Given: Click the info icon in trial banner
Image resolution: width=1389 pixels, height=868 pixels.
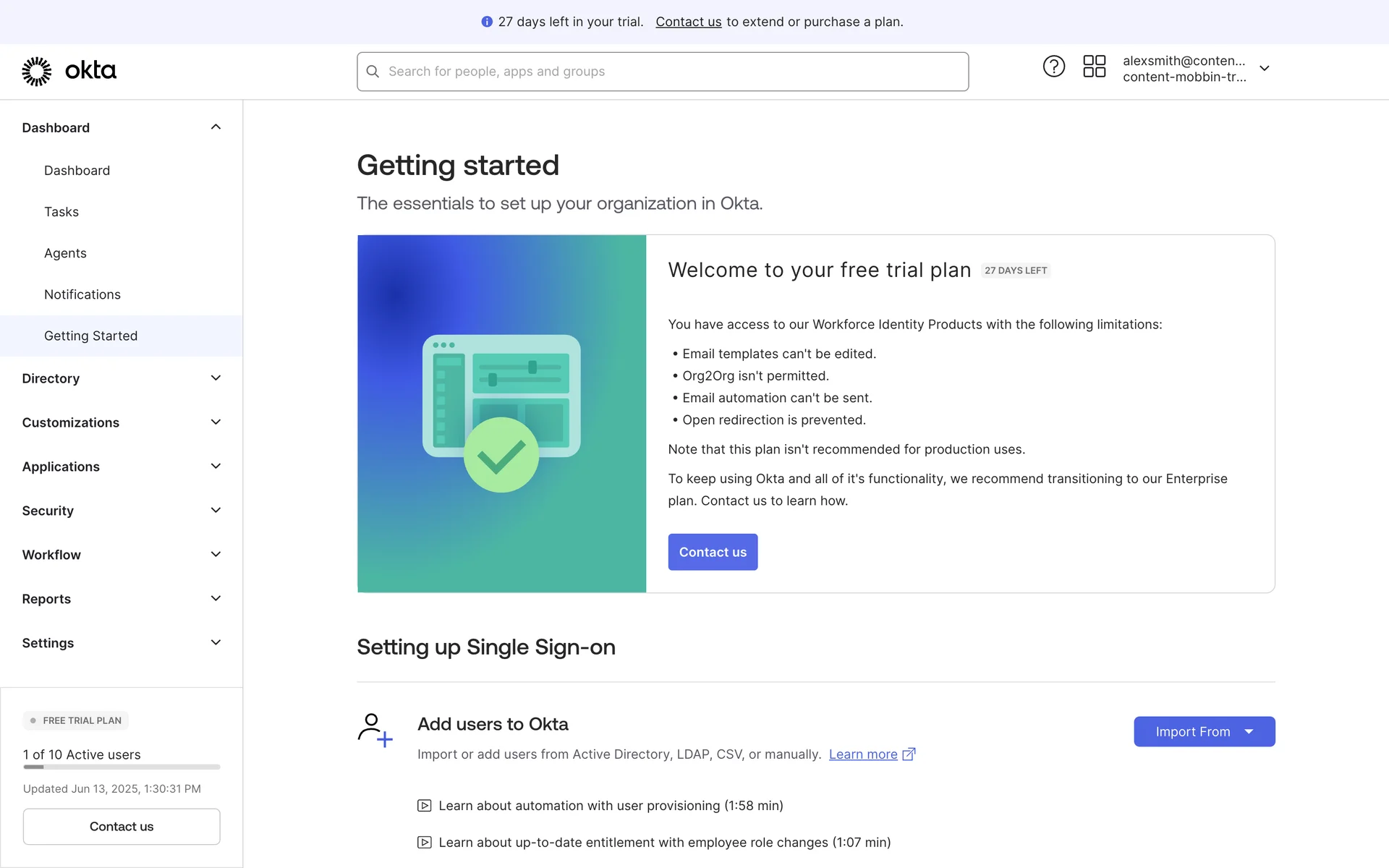Looking at the screenshot, I should coord(487,22).
